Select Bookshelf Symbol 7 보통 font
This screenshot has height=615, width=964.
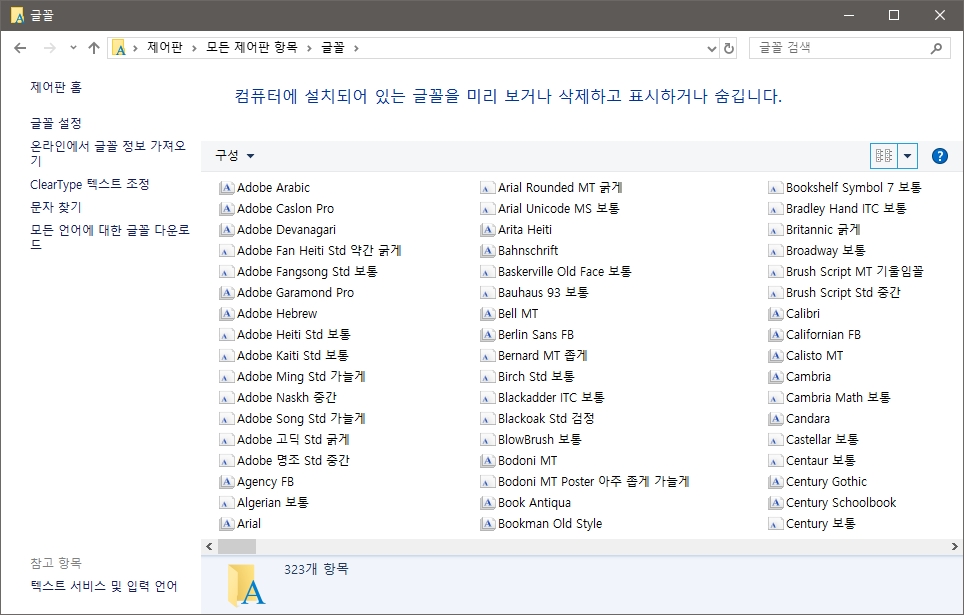click(x=845, y=188)
